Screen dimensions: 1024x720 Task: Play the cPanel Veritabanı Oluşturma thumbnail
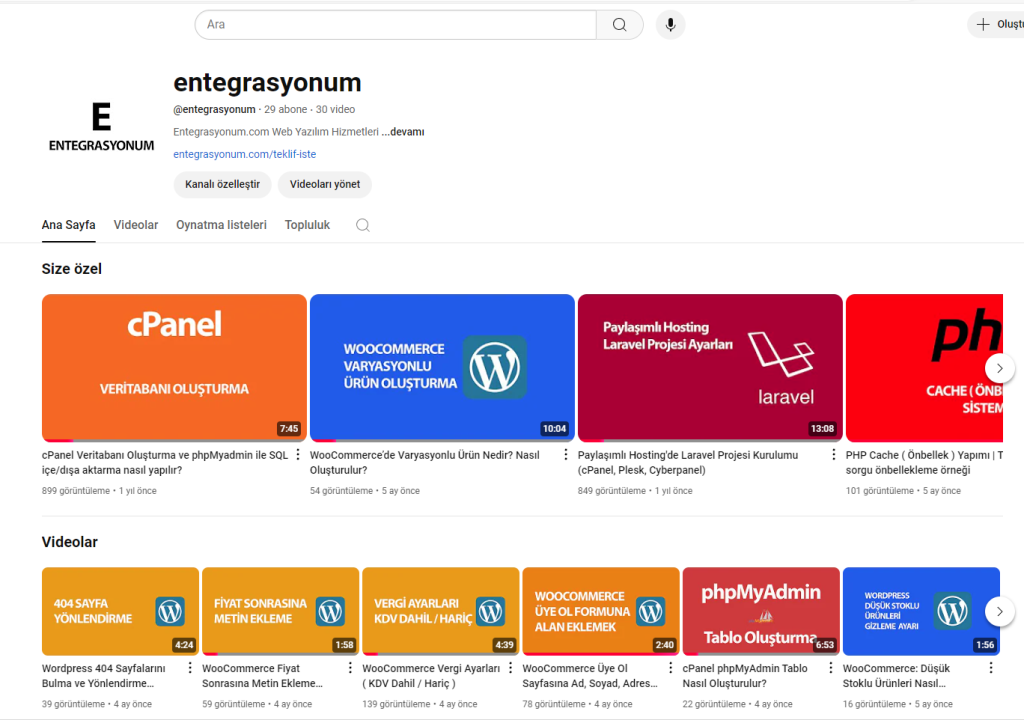[174, 368]
